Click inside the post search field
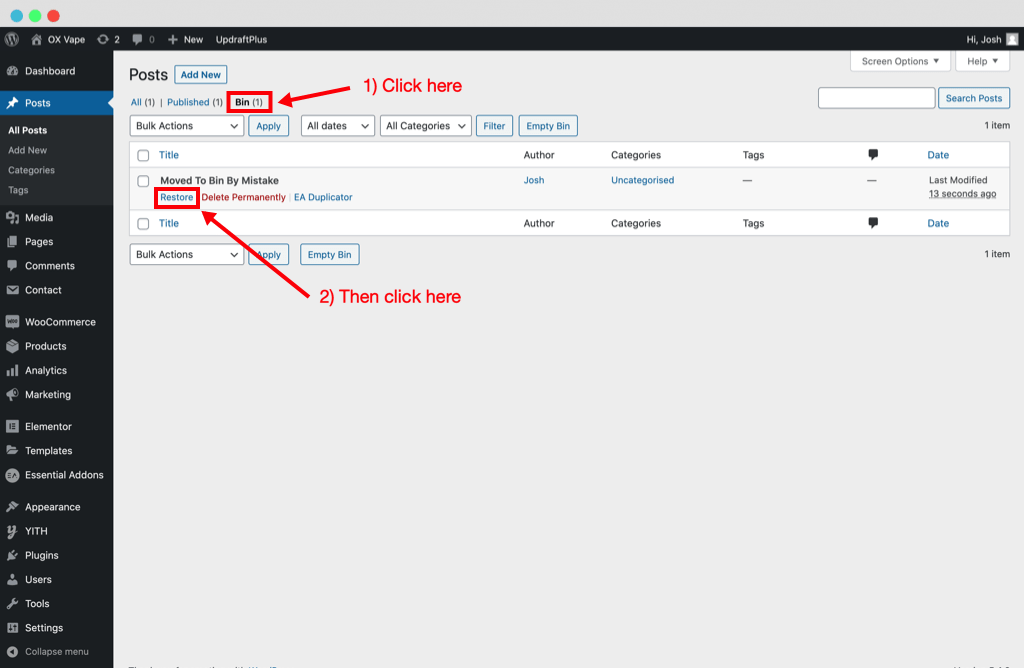The width and height of the screenshot is (1024, 668). [x=876, y=98]
